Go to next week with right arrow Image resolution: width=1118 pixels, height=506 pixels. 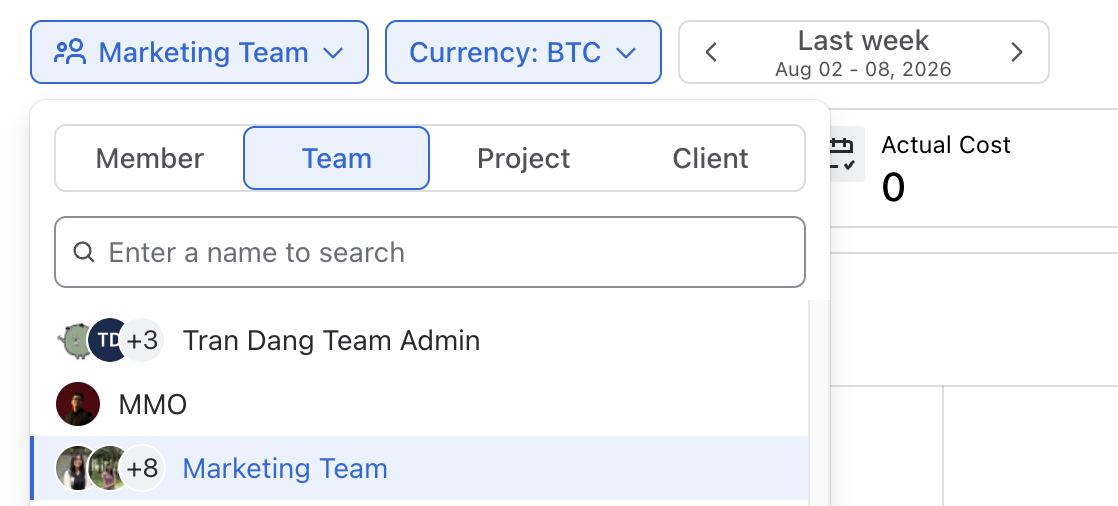pyautogui.click(x=1017, y=52)
